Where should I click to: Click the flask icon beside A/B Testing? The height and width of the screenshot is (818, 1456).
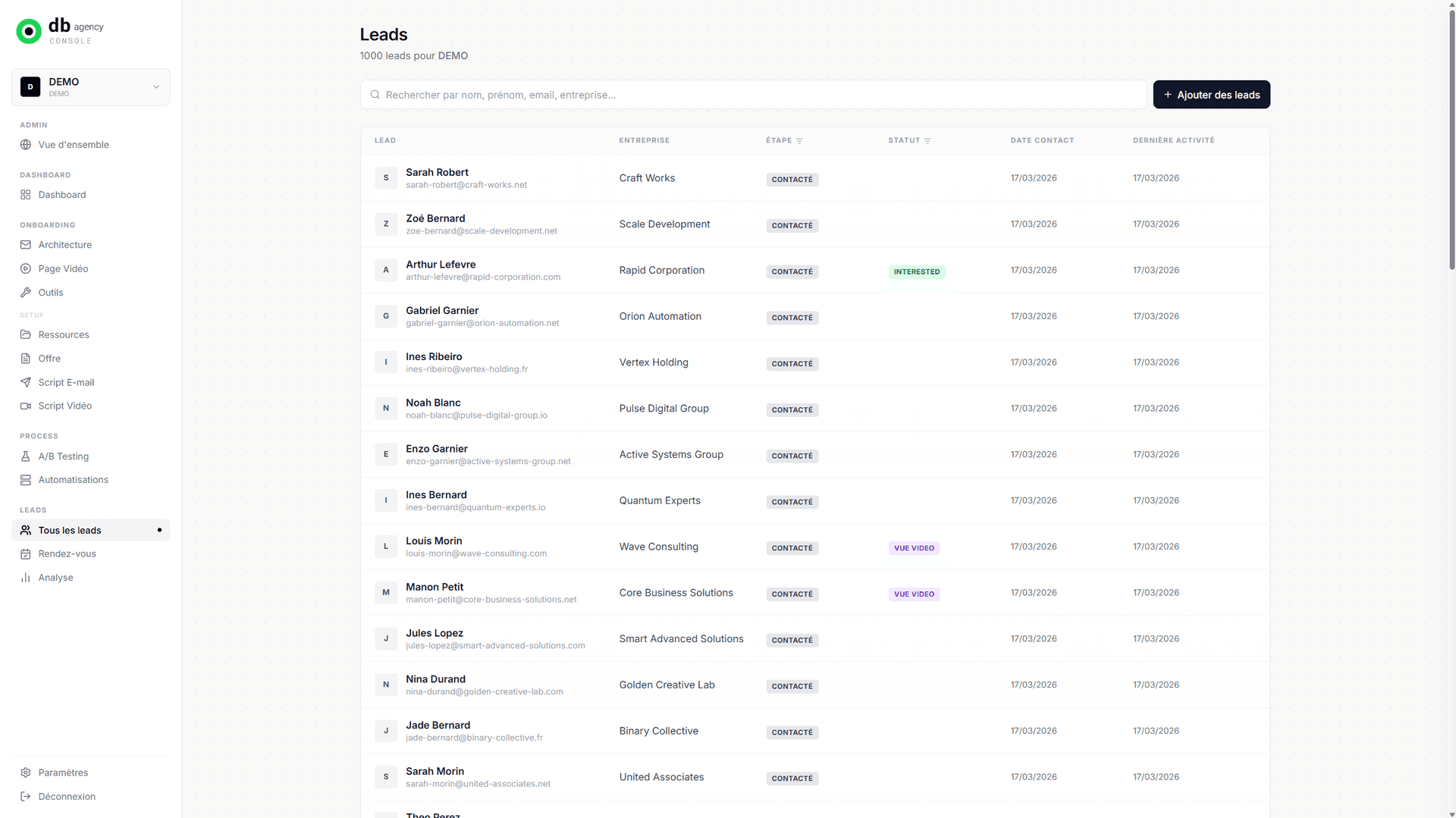(26, 456)
